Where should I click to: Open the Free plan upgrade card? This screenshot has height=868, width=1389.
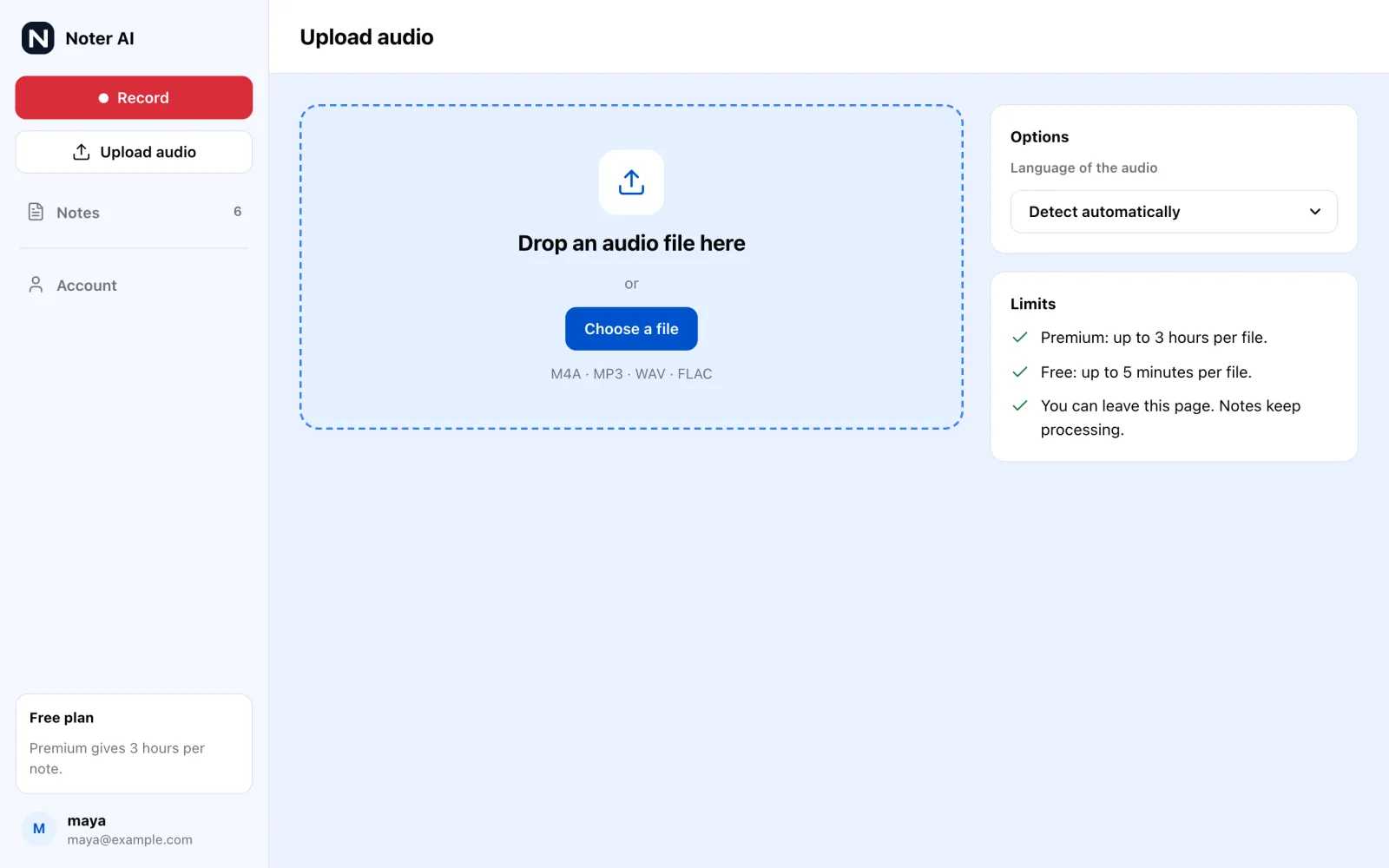134,743
